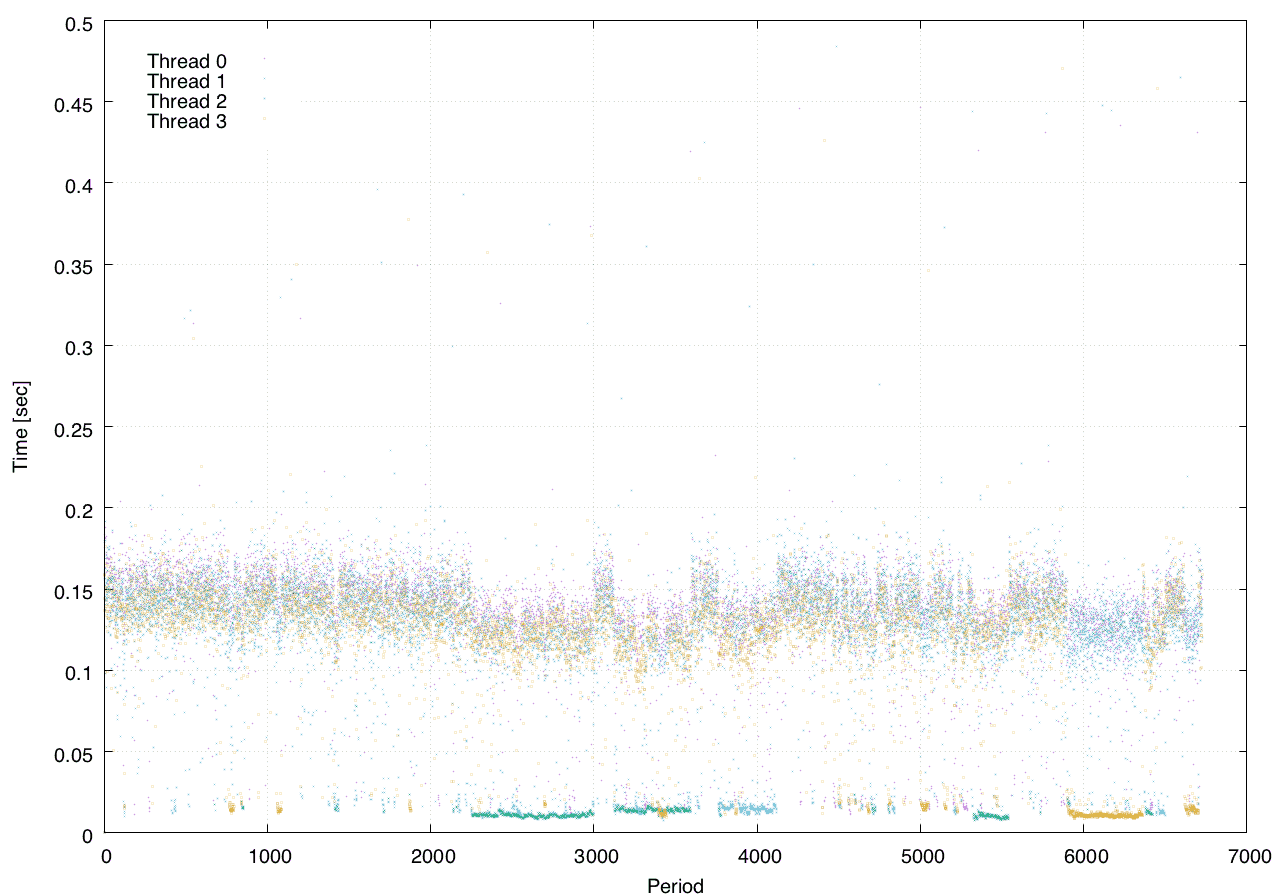The height and width of the screenshot is (896, 1280).
Task: Click the 'Thread 0' legend label
Action: pyautogui.click(x=187, y=61)
